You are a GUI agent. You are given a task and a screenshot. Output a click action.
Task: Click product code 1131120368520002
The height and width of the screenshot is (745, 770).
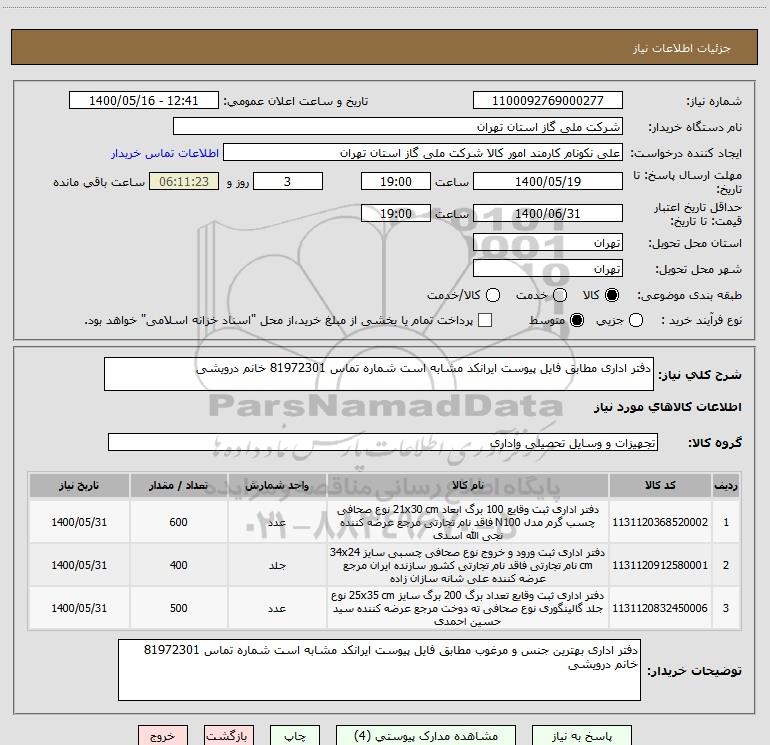coord(660,522)
